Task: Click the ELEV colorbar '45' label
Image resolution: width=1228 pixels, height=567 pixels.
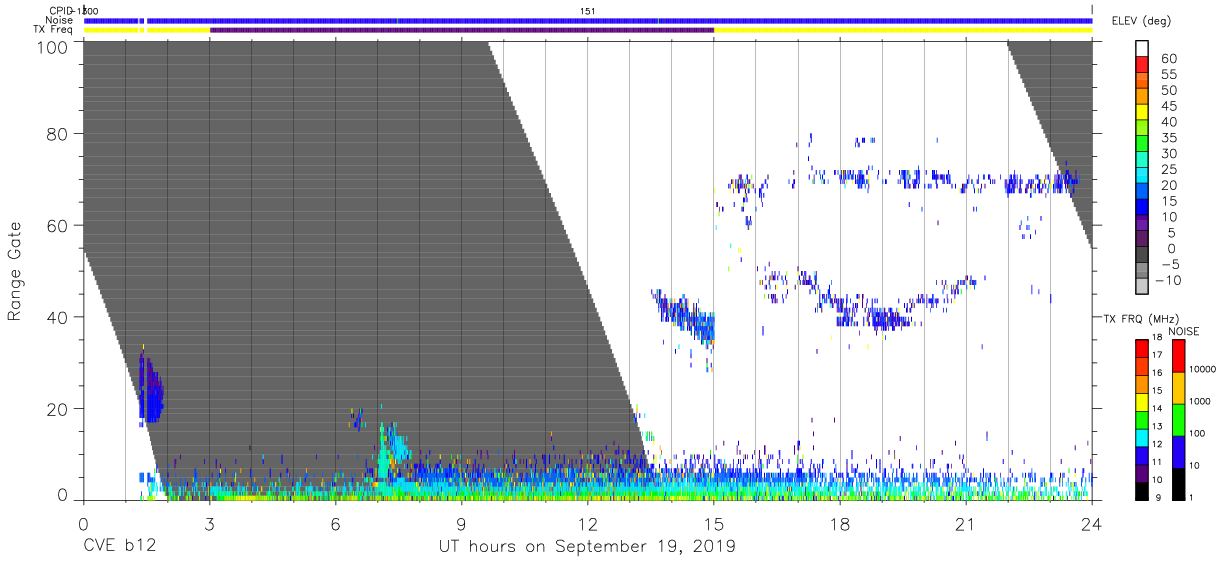Action: click(1167, 107)
